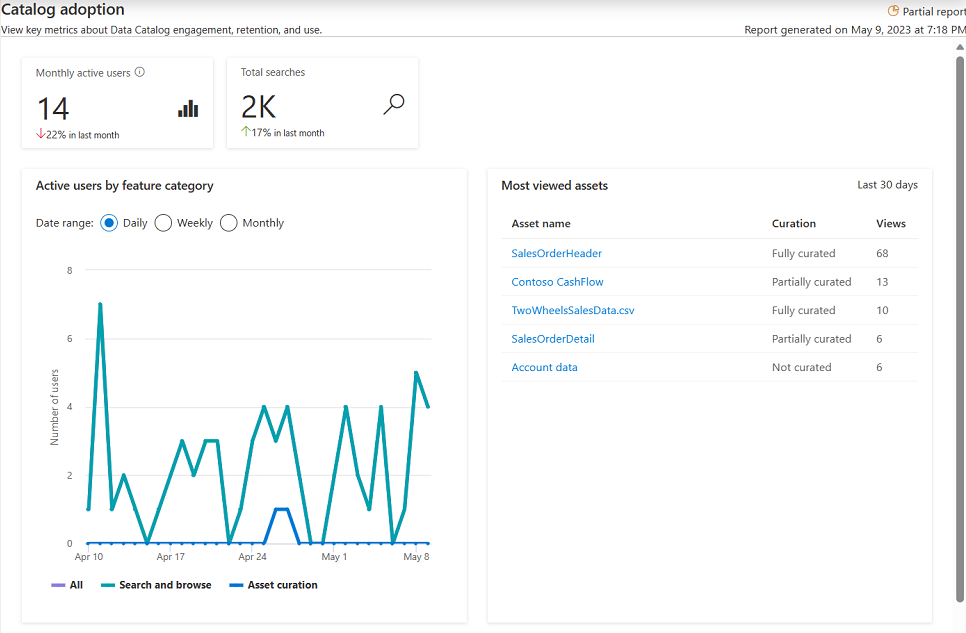Select the Monthly date range option

pos(228,222)
